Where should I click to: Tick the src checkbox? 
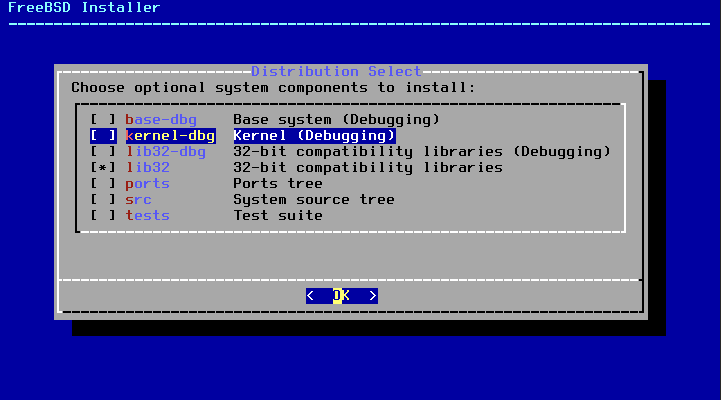[103, 200]
